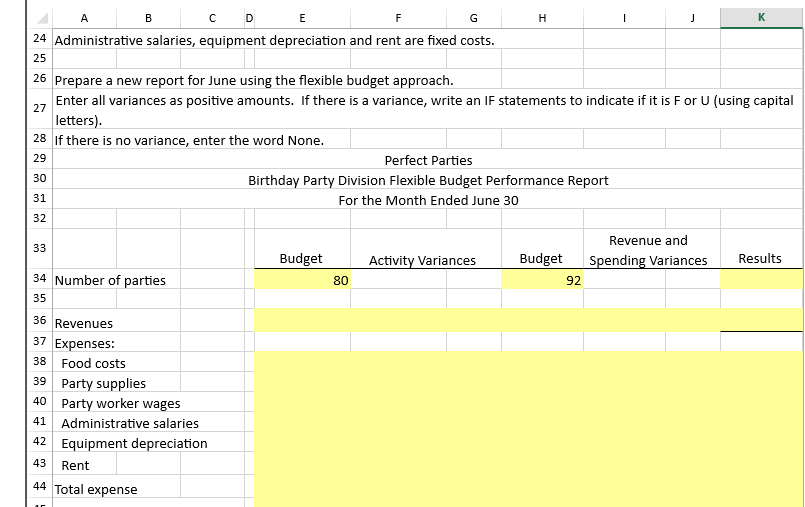
Task: Click yellow Results cell in Number of parties row
Action: [x=762, y=279]
